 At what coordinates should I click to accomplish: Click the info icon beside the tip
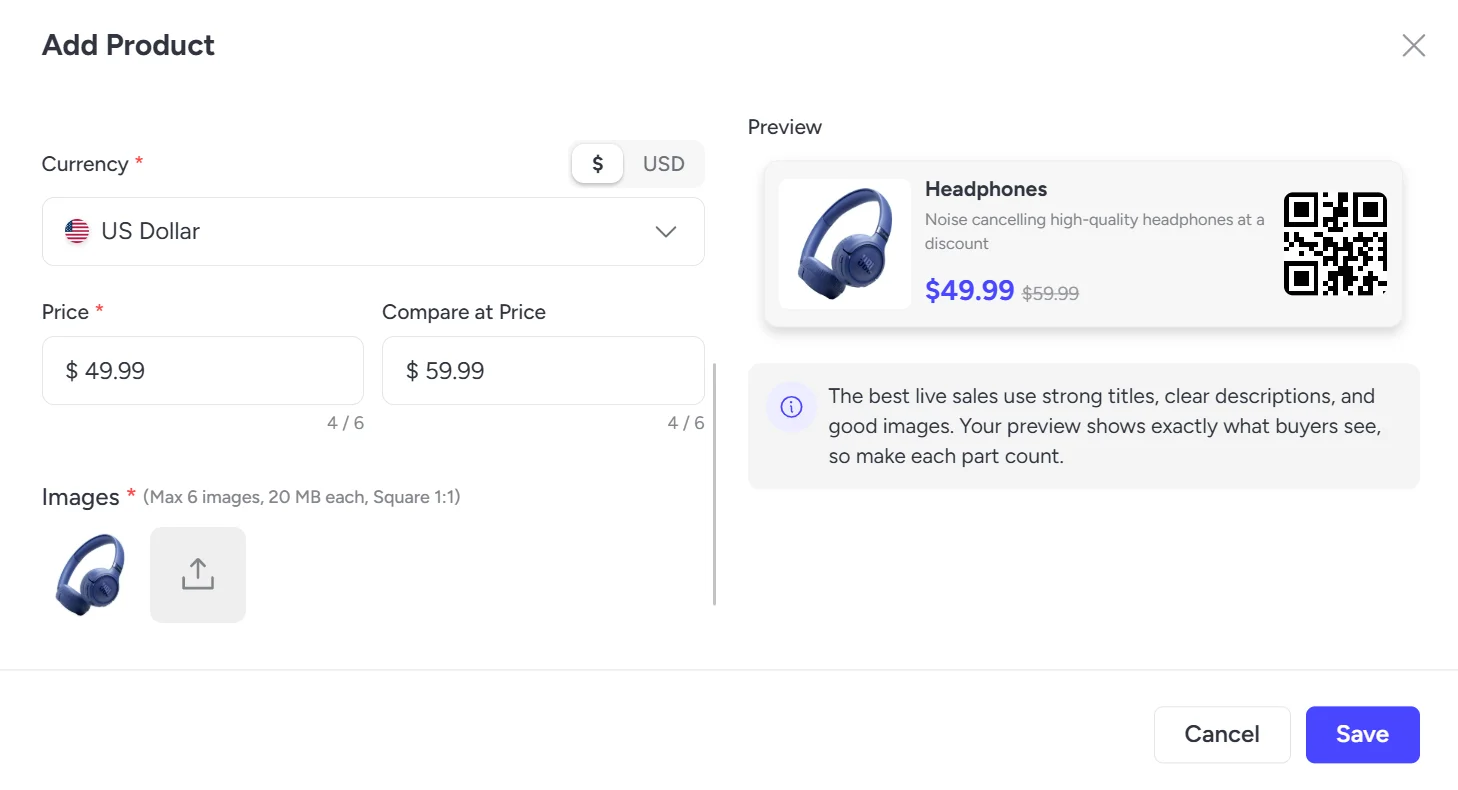point(791,407)
